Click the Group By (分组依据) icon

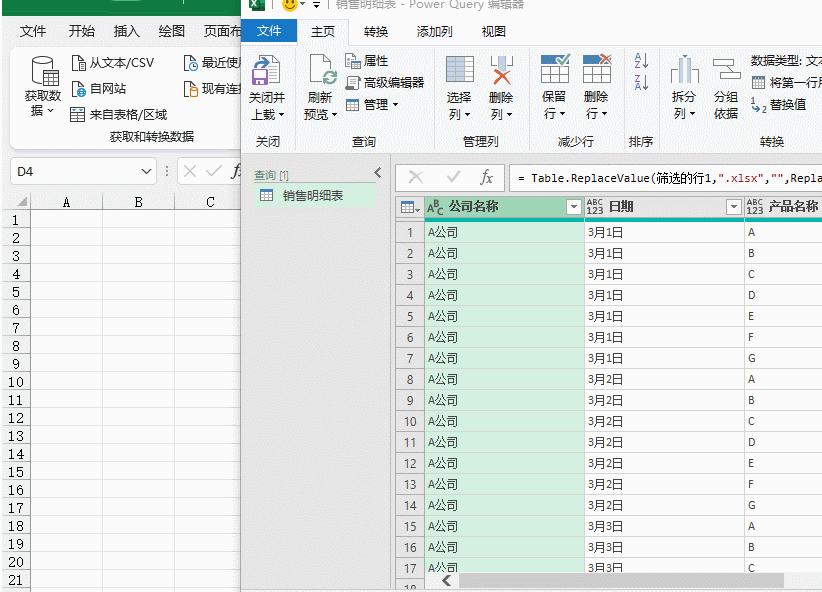pyautogui.click(x=726, y=69)
